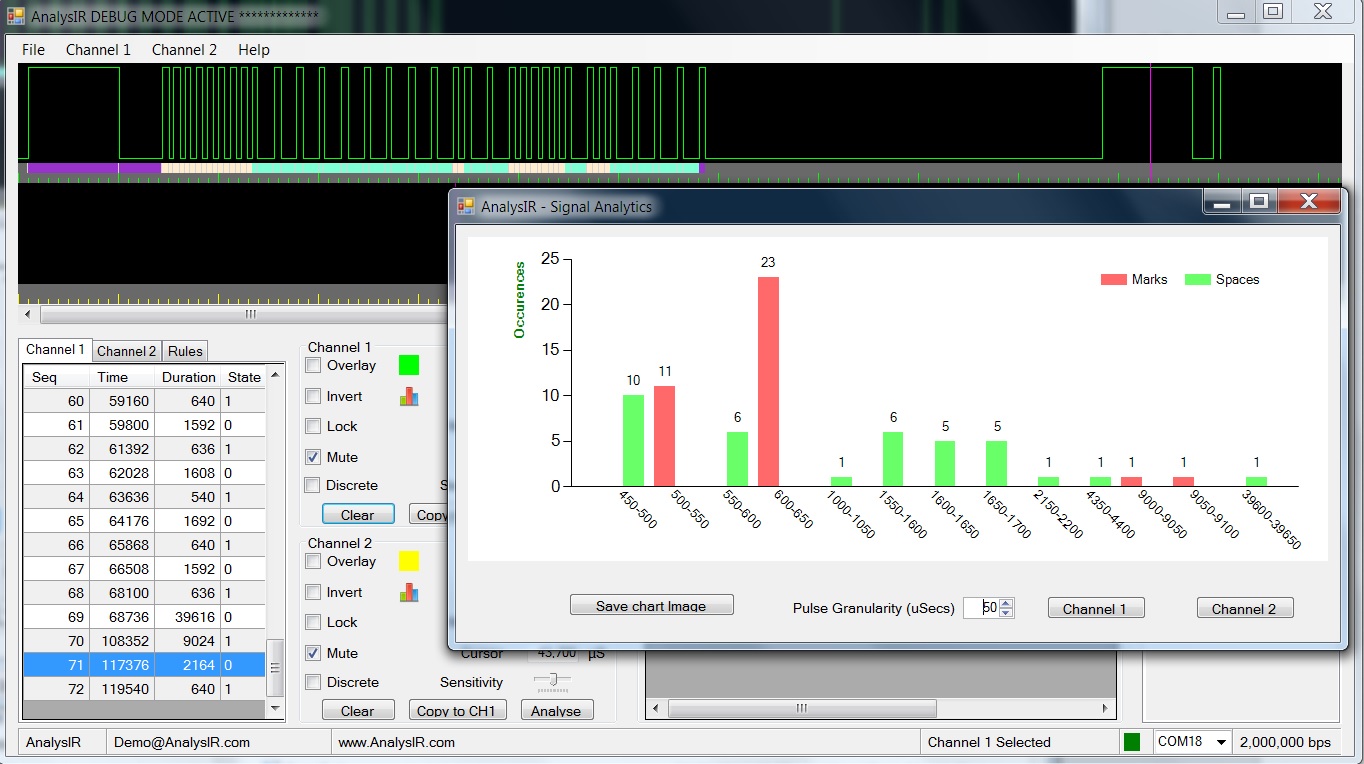
Task: Select sequence row 69 in the table
Action: point(144,617)
